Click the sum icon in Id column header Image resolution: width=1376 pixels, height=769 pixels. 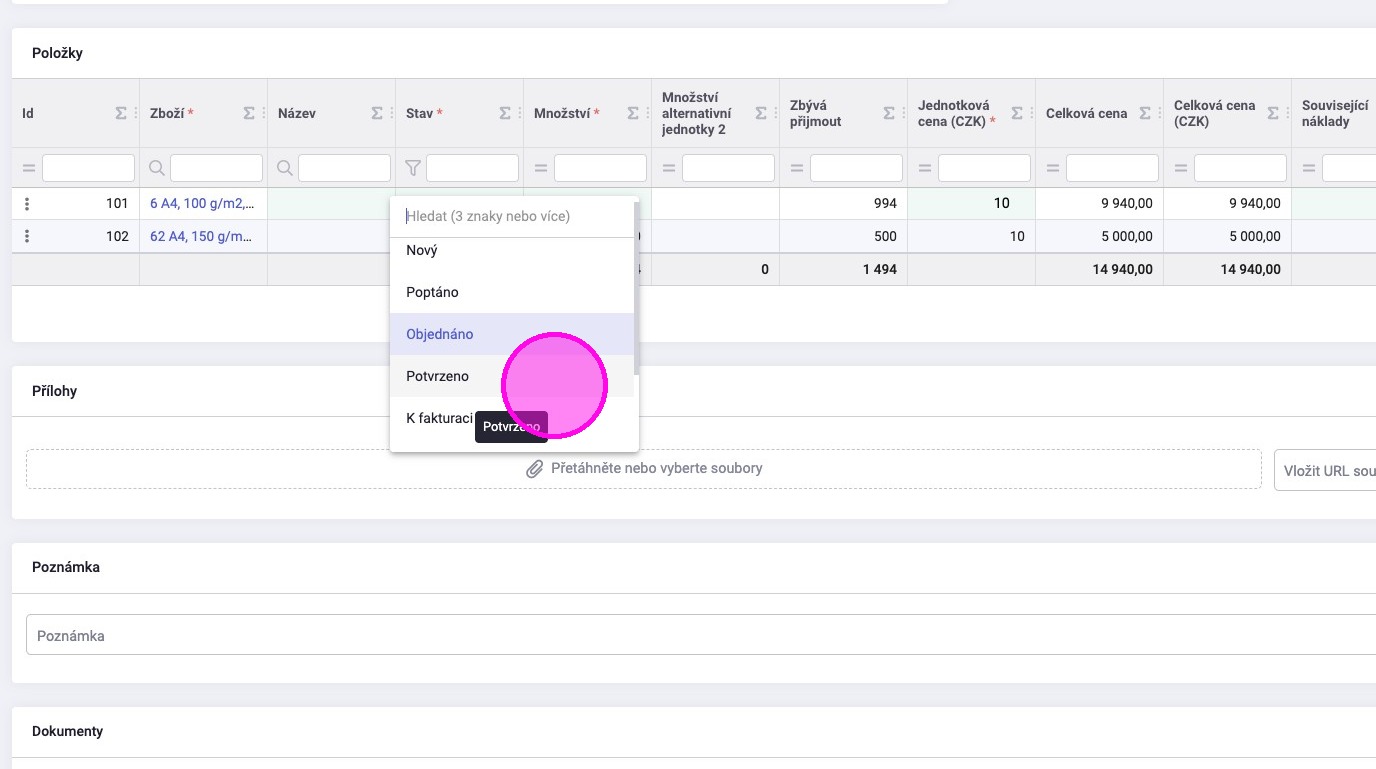tap(121, 113)
